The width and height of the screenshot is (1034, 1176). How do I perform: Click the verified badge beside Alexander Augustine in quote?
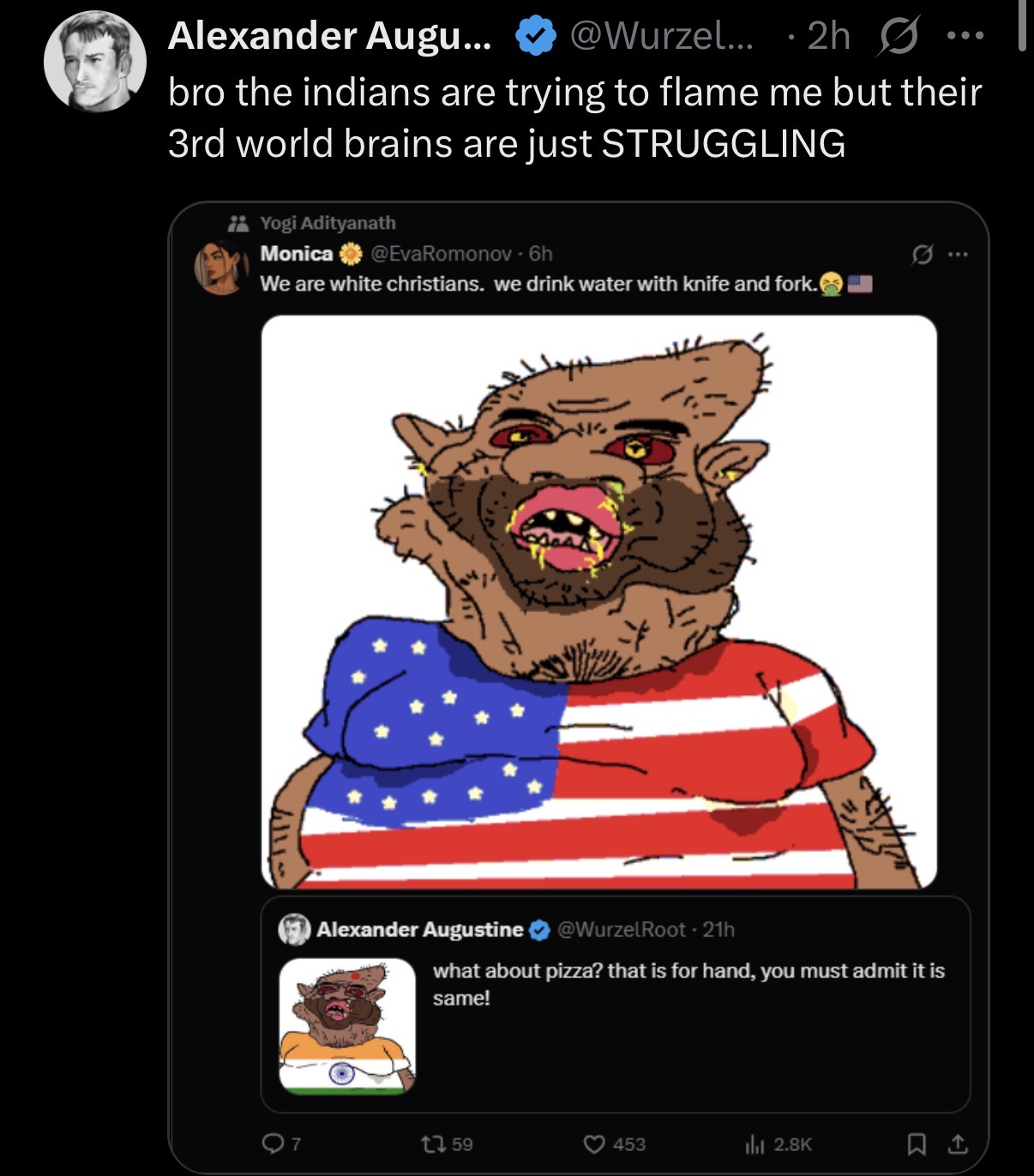pyautogui.click(x=539, y=930)
